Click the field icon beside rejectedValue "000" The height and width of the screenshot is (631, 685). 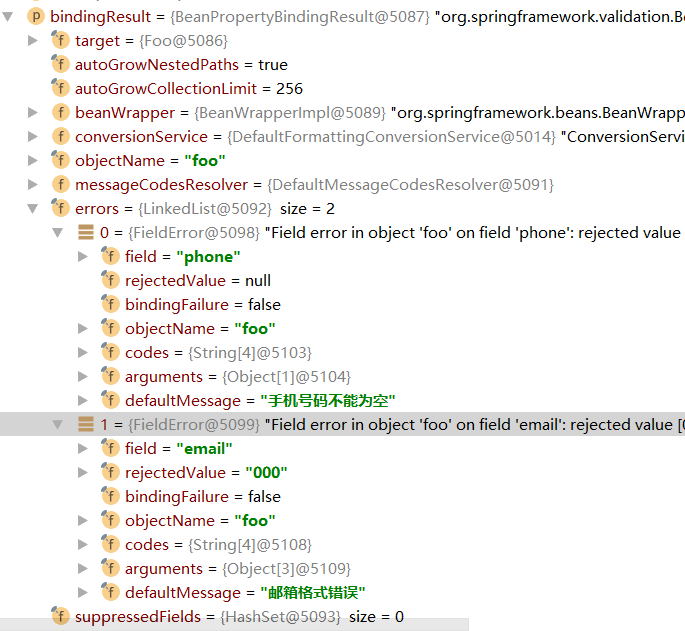[x=111, y=472]
